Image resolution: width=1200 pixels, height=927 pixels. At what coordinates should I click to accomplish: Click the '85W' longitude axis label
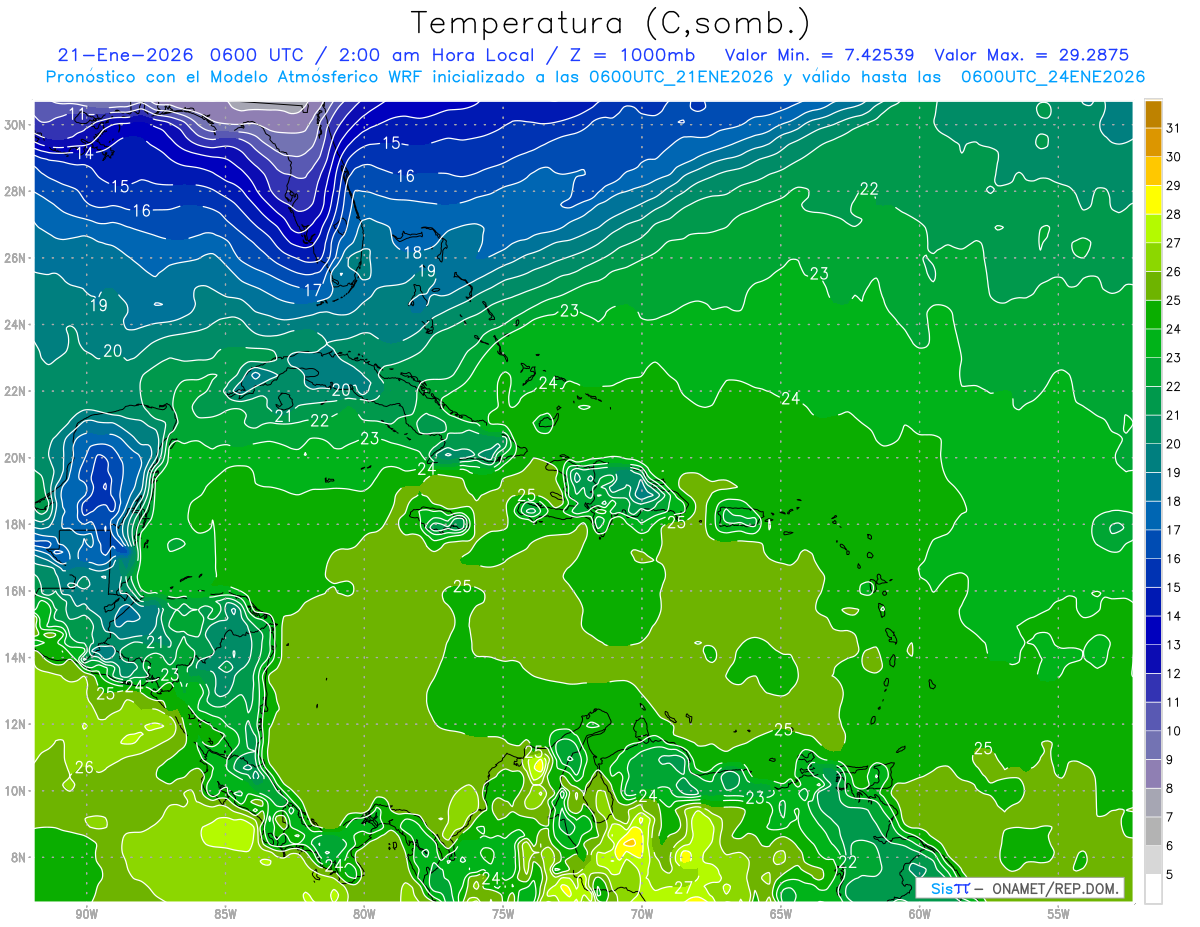tap(225, 915)
